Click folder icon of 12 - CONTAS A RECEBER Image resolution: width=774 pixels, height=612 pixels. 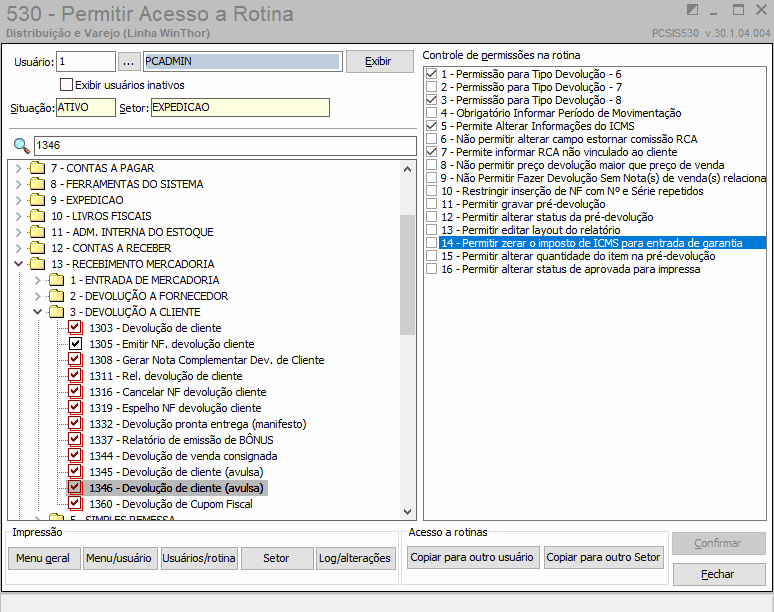(x=37, y=248)
